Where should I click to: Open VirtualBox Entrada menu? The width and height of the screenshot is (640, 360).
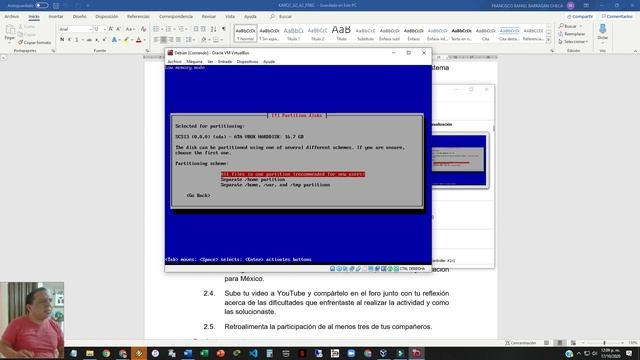pos(225,62)
